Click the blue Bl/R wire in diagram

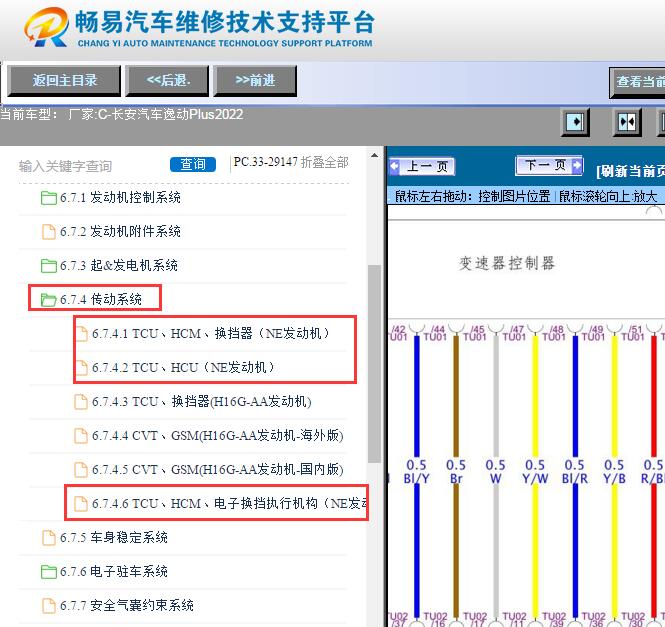coord(575,397)
